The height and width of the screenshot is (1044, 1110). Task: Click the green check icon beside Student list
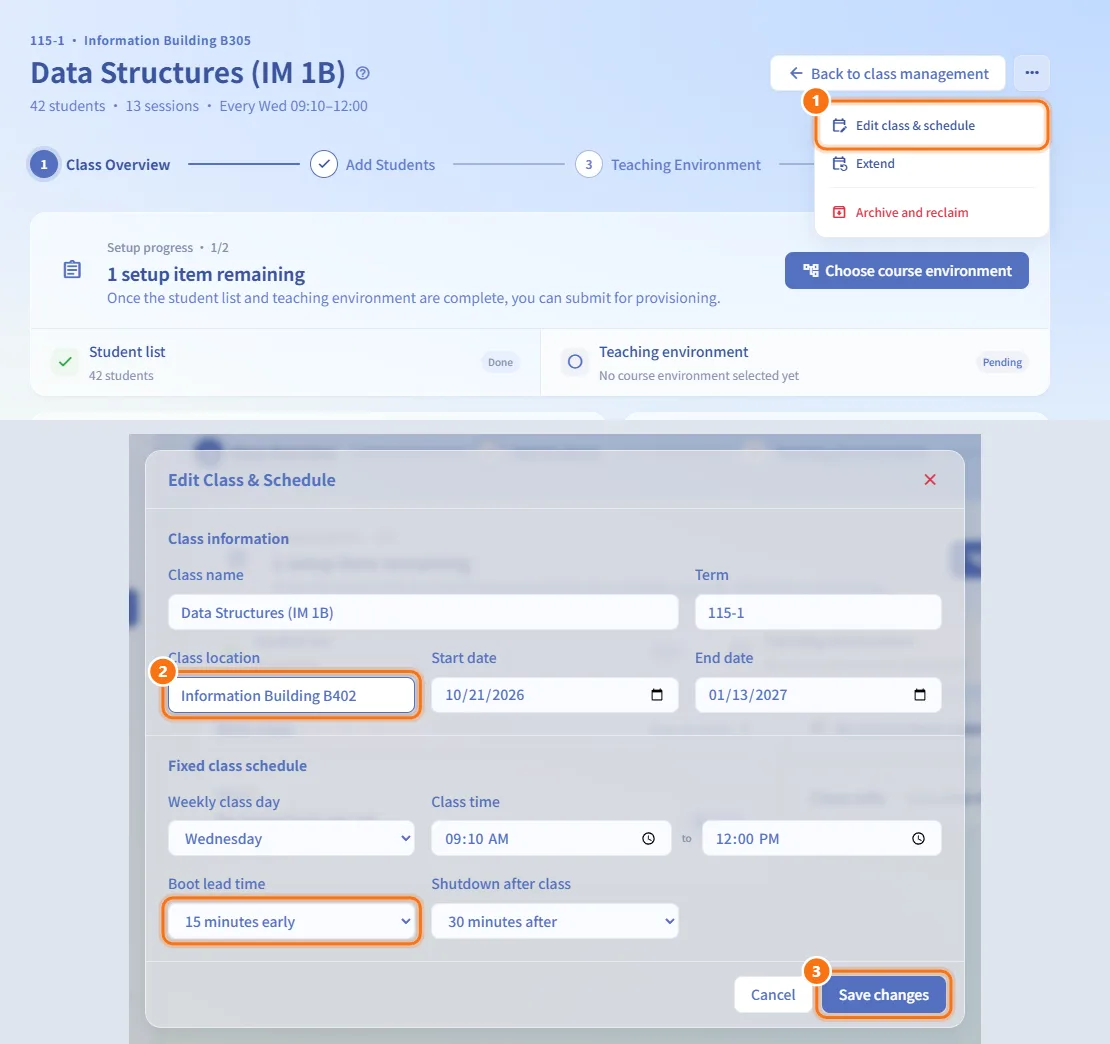coord(65,362)
